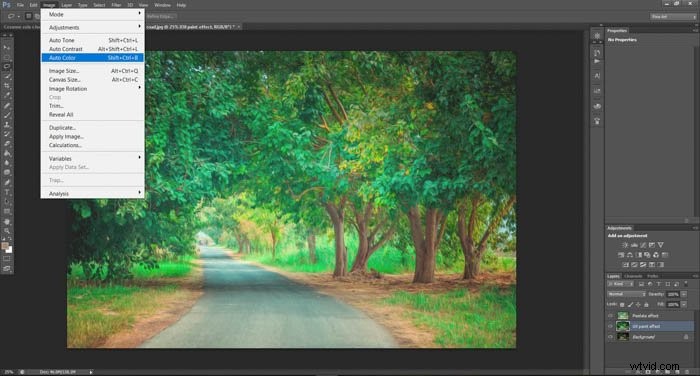The image size is (700, 376).
Task: Add a Curves adjustment
Action: (643, 245)
